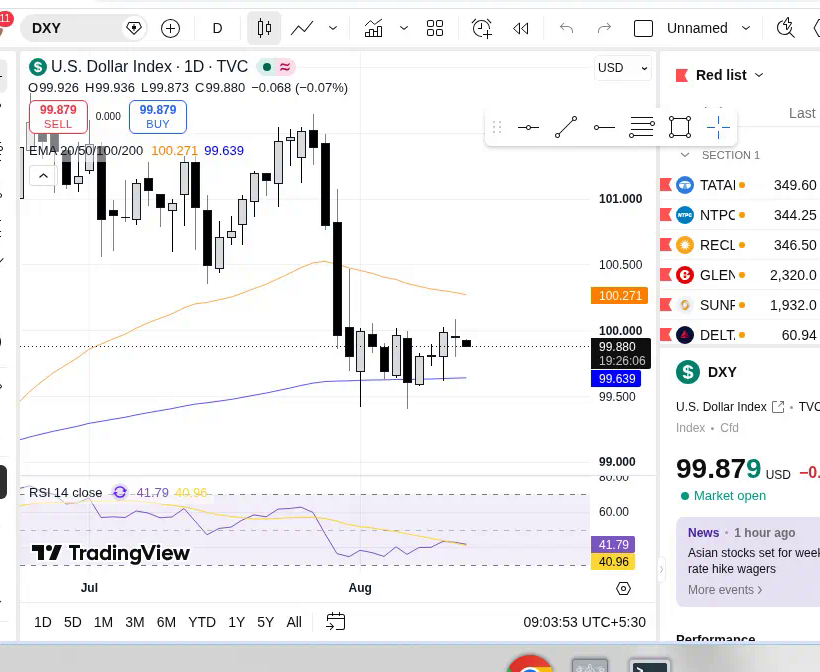Click the pink data update mode icon
The height and width of the screenshot is (672, 820).
pos(285,67)
